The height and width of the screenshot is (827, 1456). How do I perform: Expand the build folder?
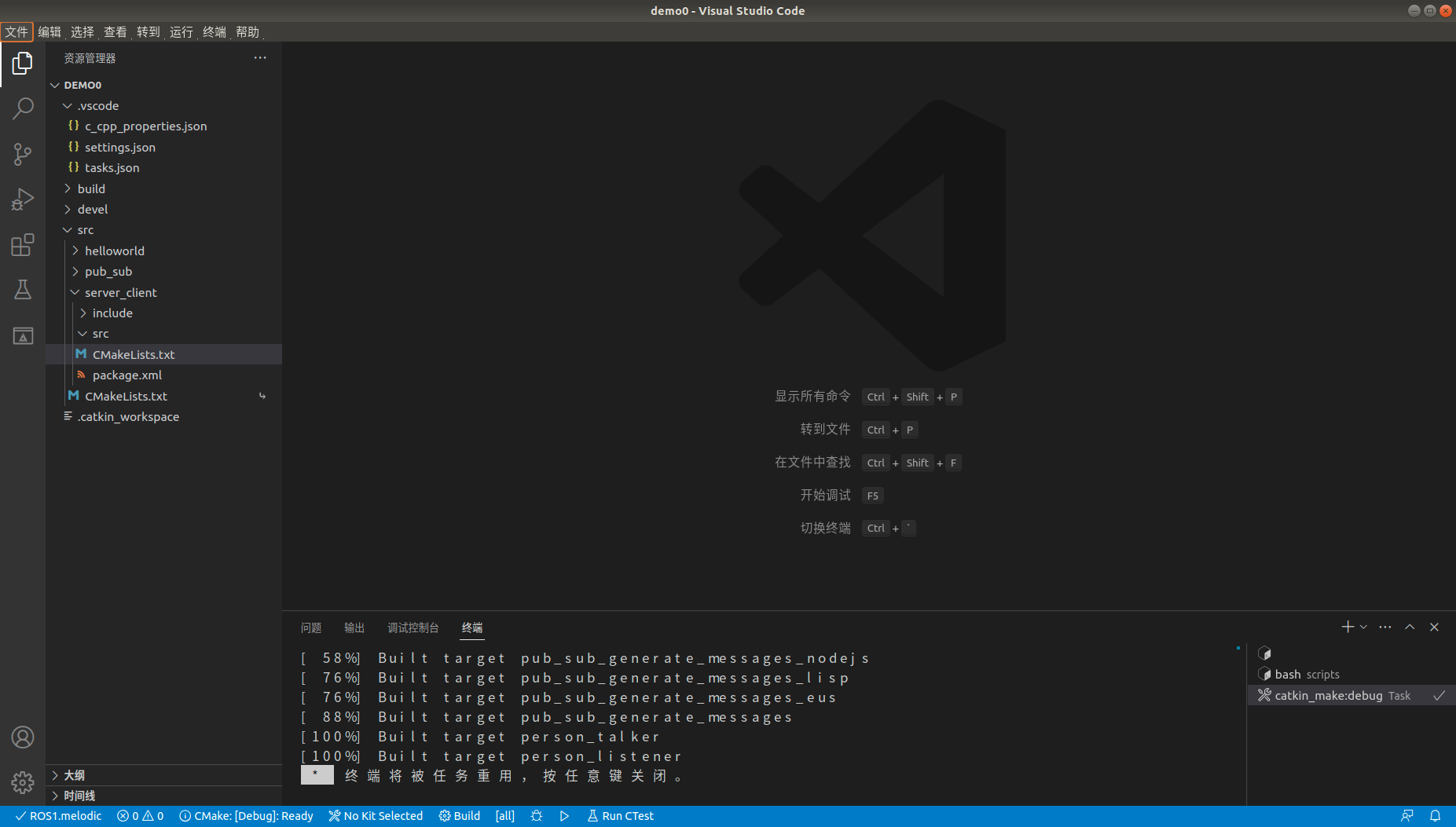click(x=163, y=188)
